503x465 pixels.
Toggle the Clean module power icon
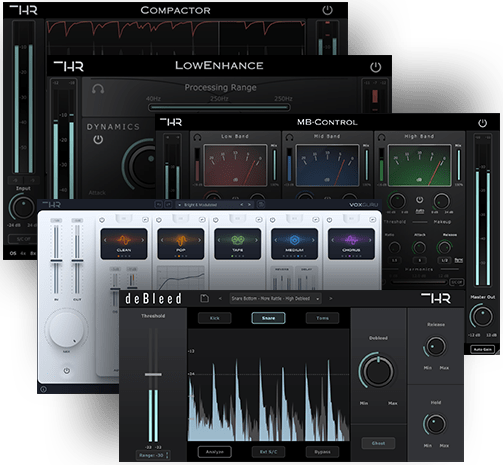click(x=102, y=220)
